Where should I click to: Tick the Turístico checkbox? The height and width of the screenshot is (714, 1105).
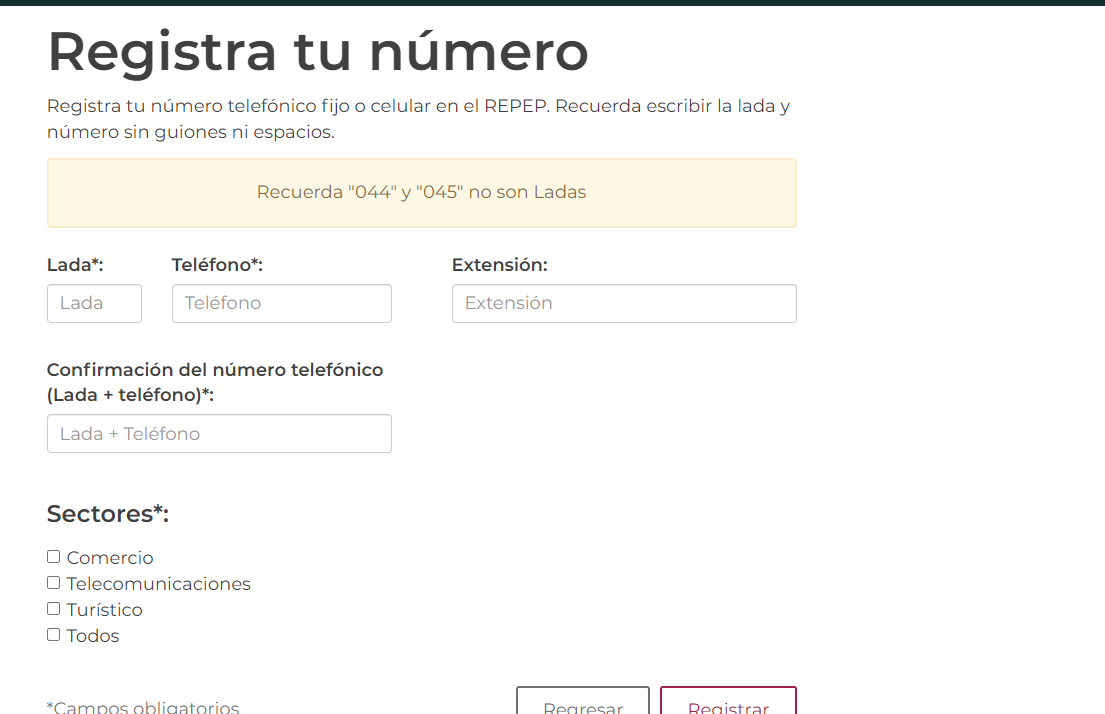[x=54, y=609]
